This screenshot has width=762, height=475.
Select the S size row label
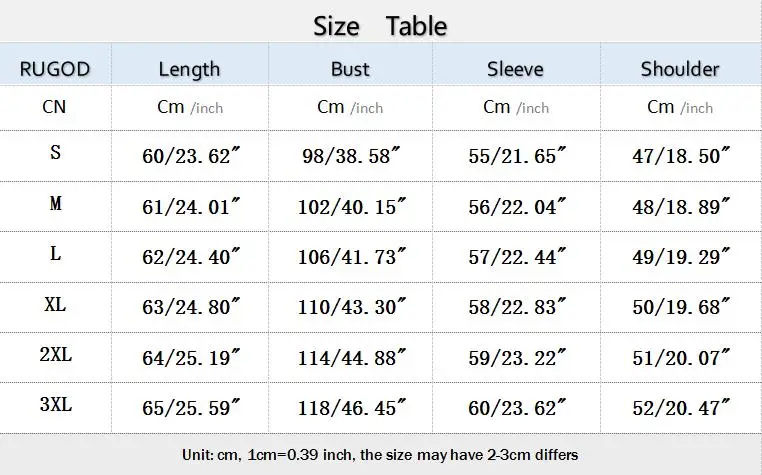55,153
